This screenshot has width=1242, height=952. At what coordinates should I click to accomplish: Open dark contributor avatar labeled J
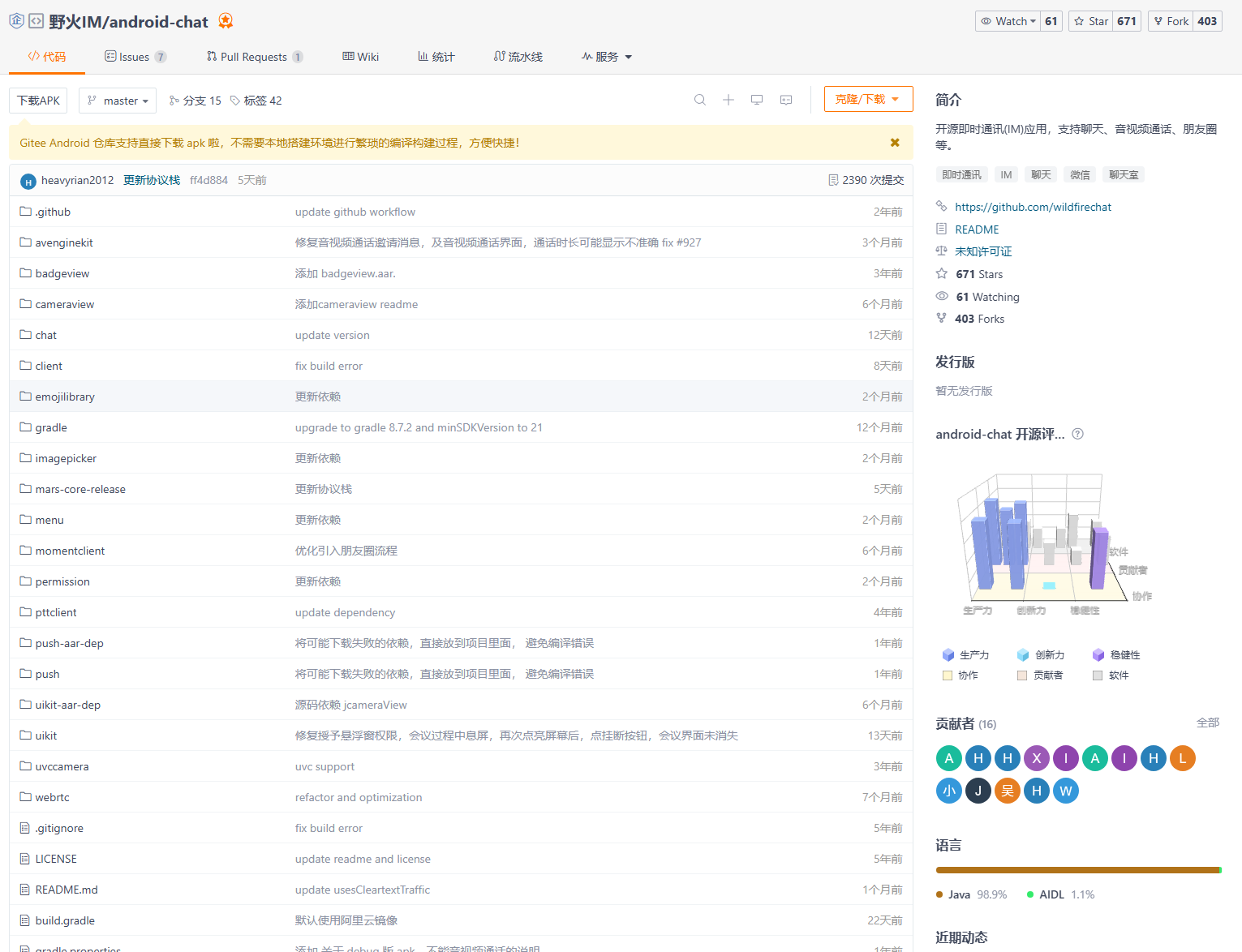tap(978, 791)
